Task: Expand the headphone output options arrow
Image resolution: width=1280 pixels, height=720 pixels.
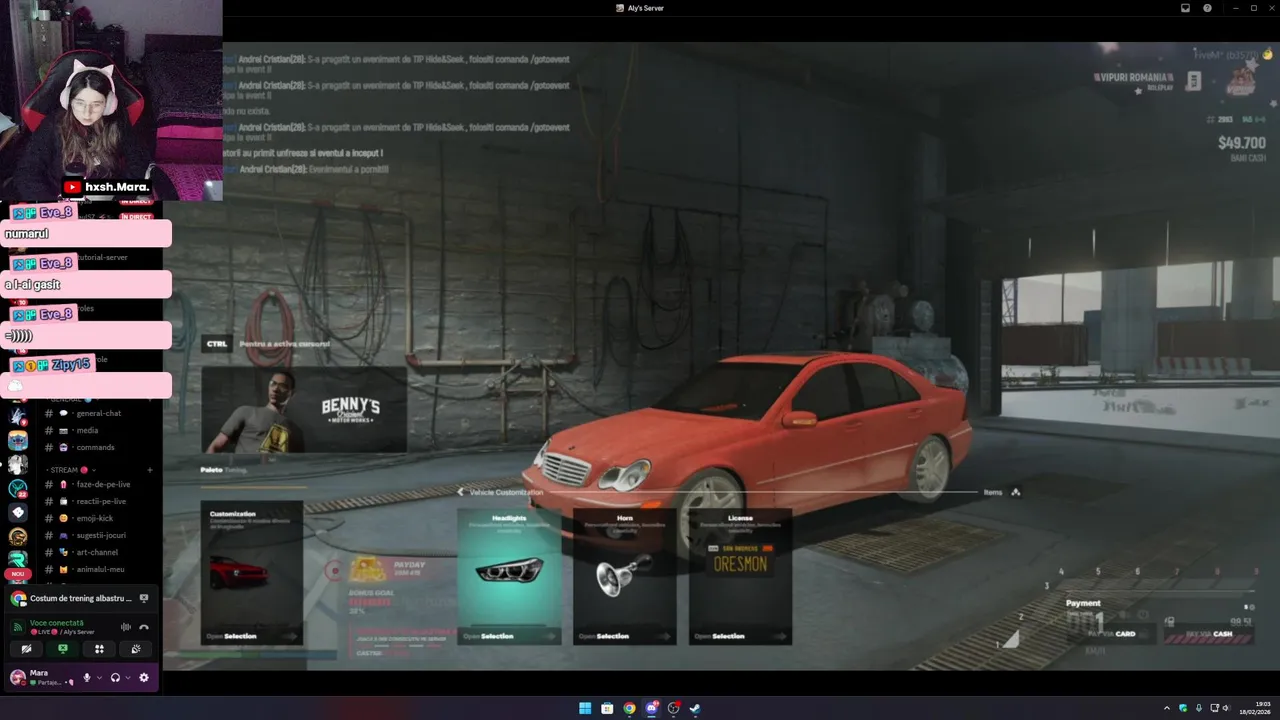Action: point(128,678)
